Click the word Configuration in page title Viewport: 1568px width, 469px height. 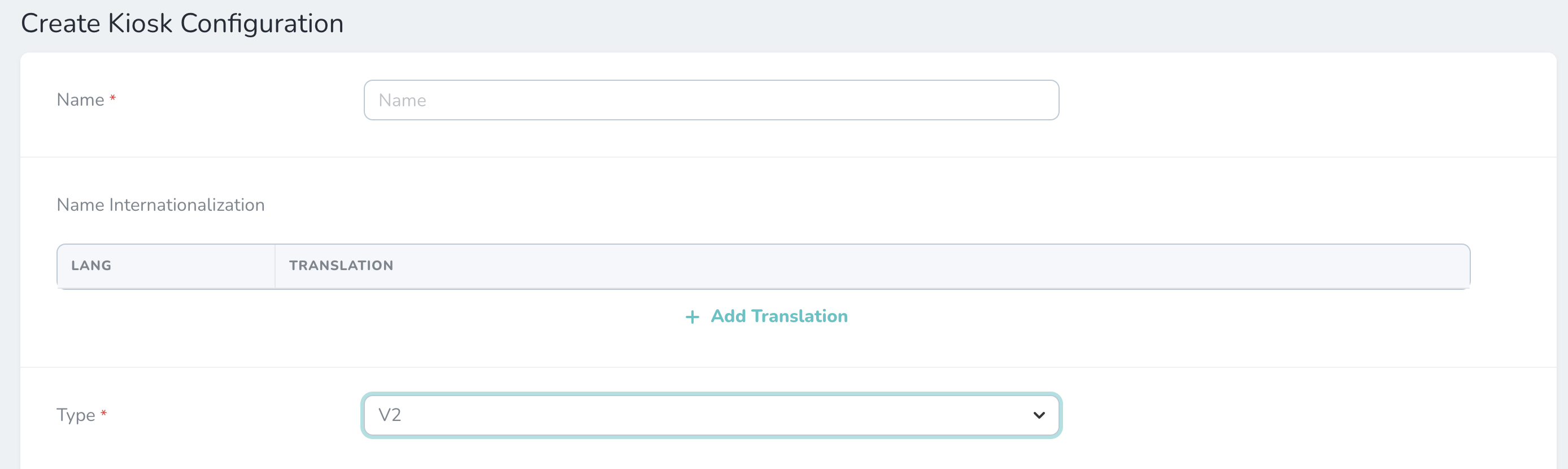pyautogui.click(x=262, y=24)
